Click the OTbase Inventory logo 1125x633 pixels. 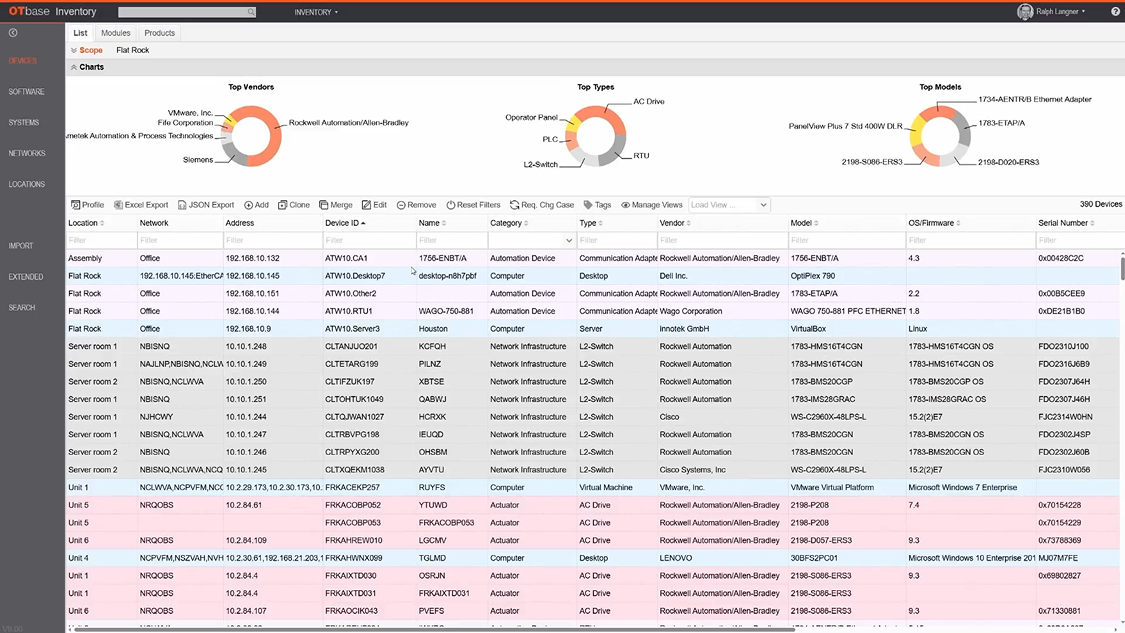52,11
